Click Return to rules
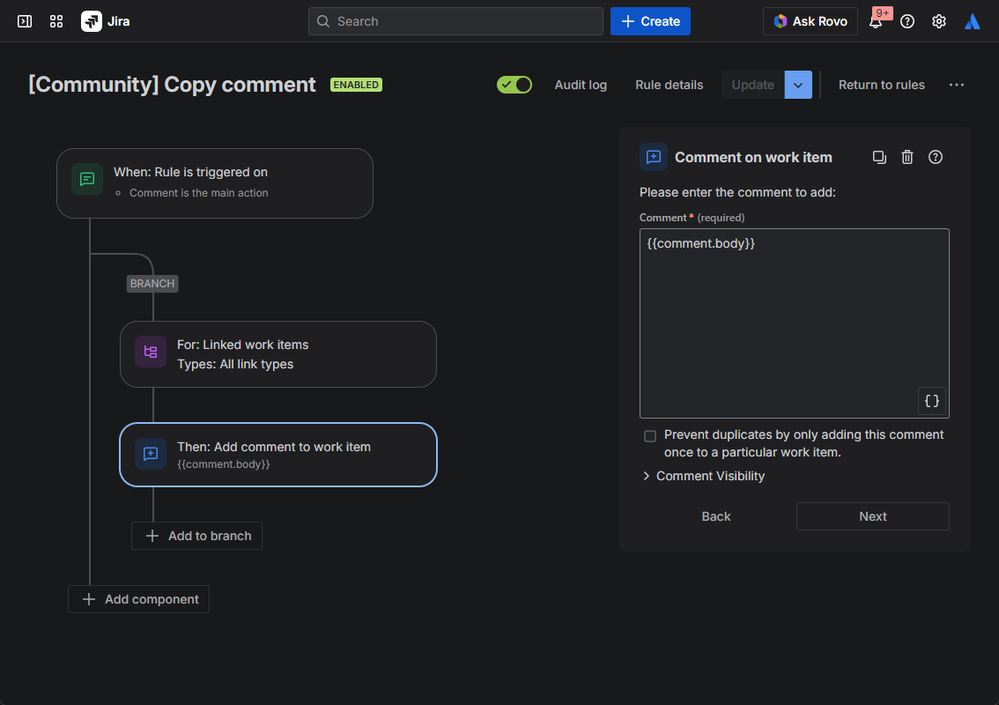Image resolution: width=999 pixels, height=705 pixels. point(881,85)
